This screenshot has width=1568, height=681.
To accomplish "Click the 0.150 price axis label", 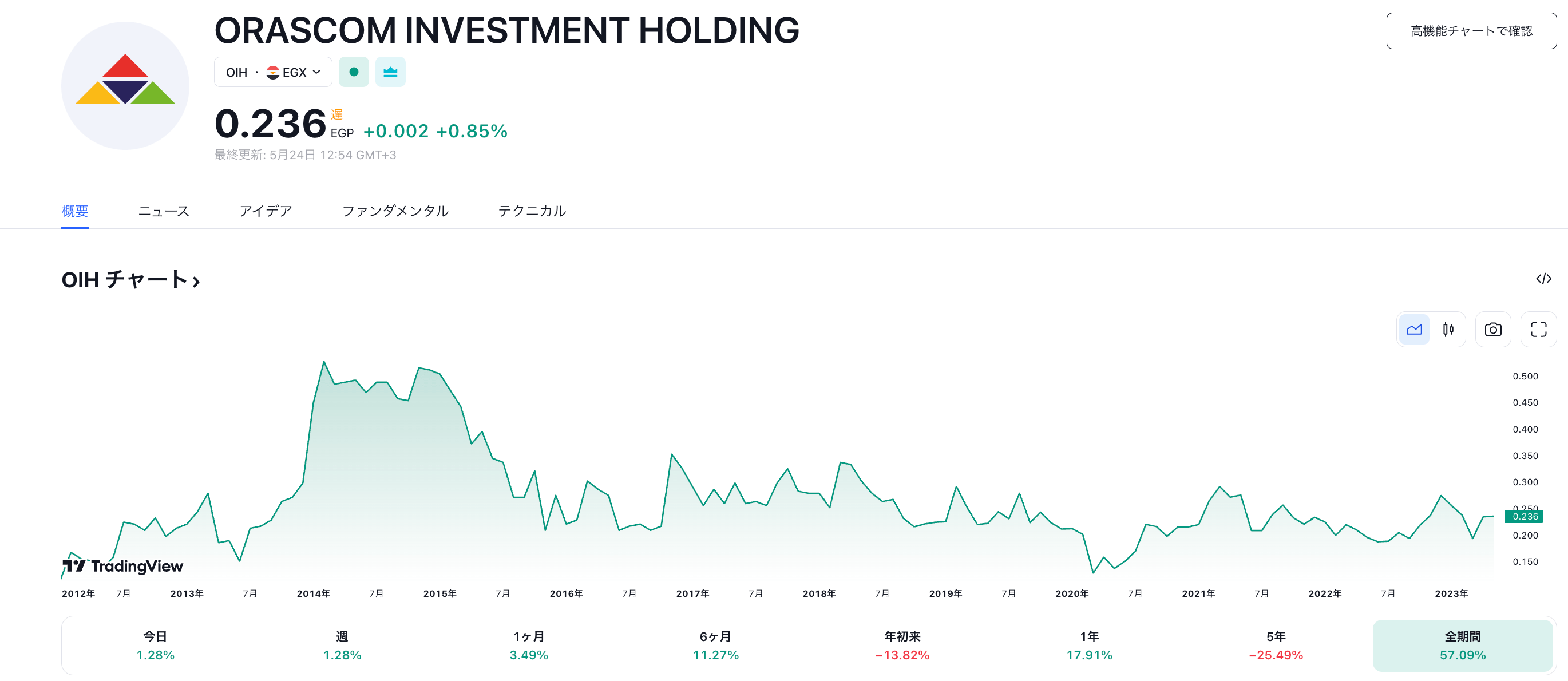I will [1525, 562].
